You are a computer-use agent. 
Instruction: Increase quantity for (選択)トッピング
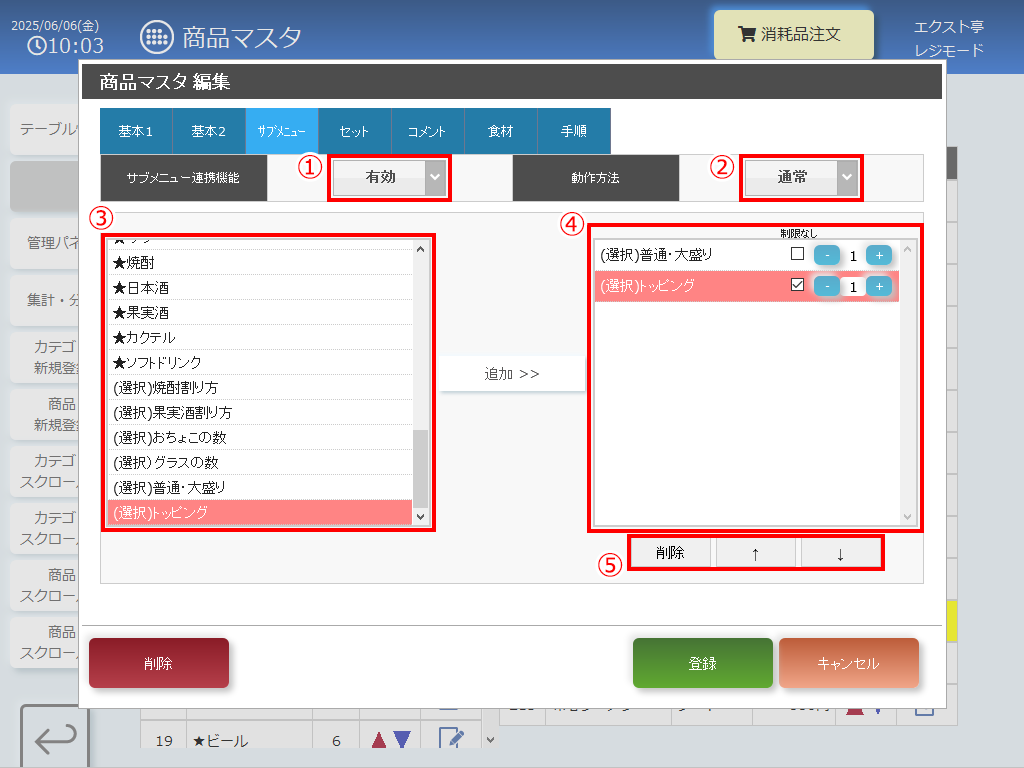(879, 286)
